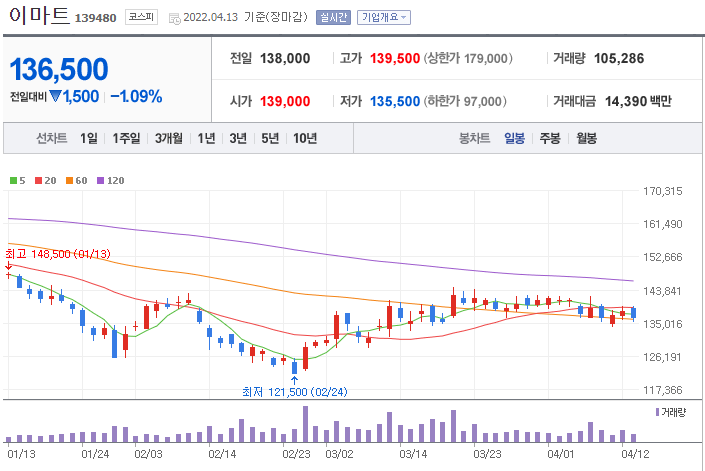
Task: Click the 상한가 179,000 text
Action: [468, 58]
